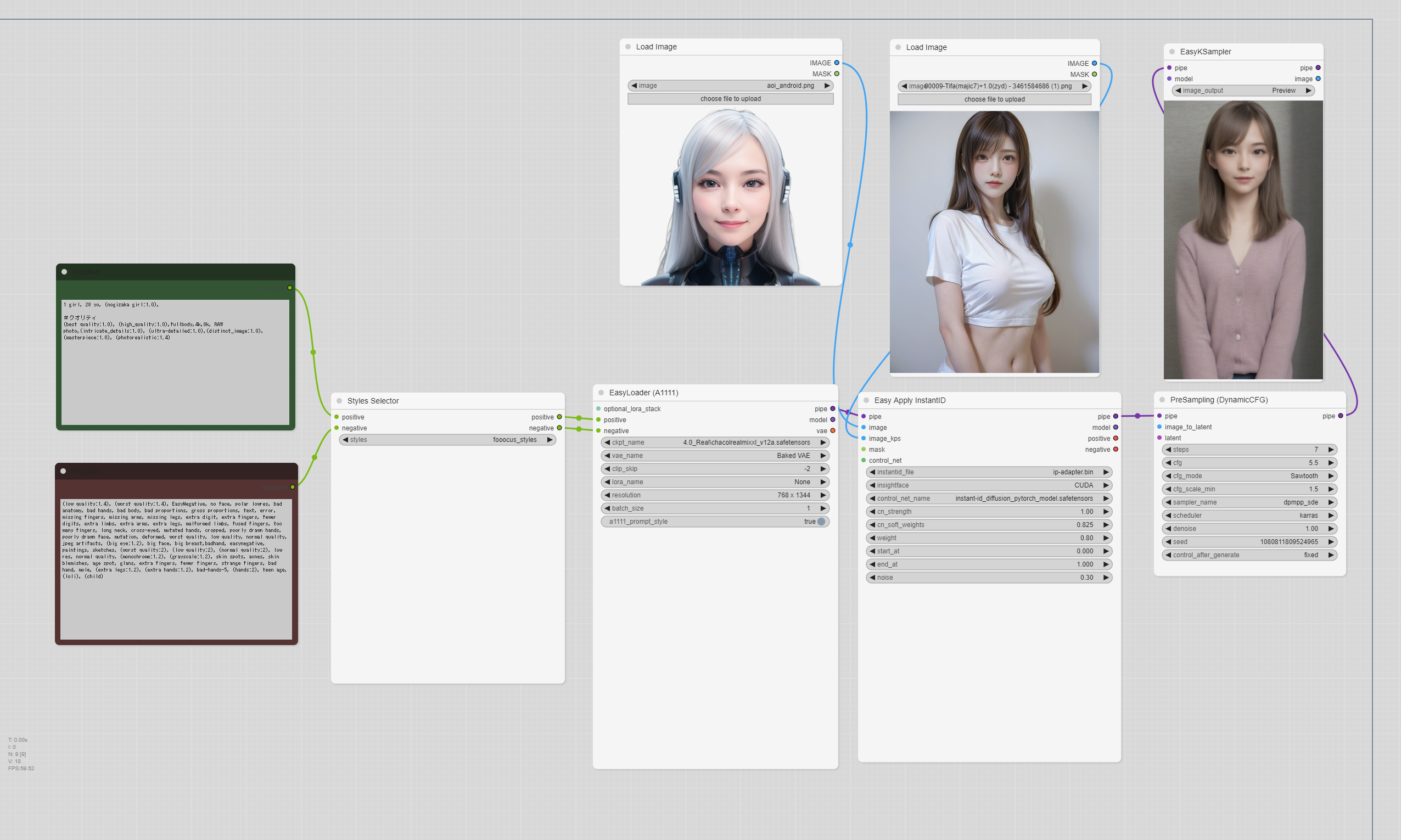The width and height of the screenshot is (1401, 840).
Task: Click the right arrow on the cfg_scale_min widget
Action: pos(1331,489)
